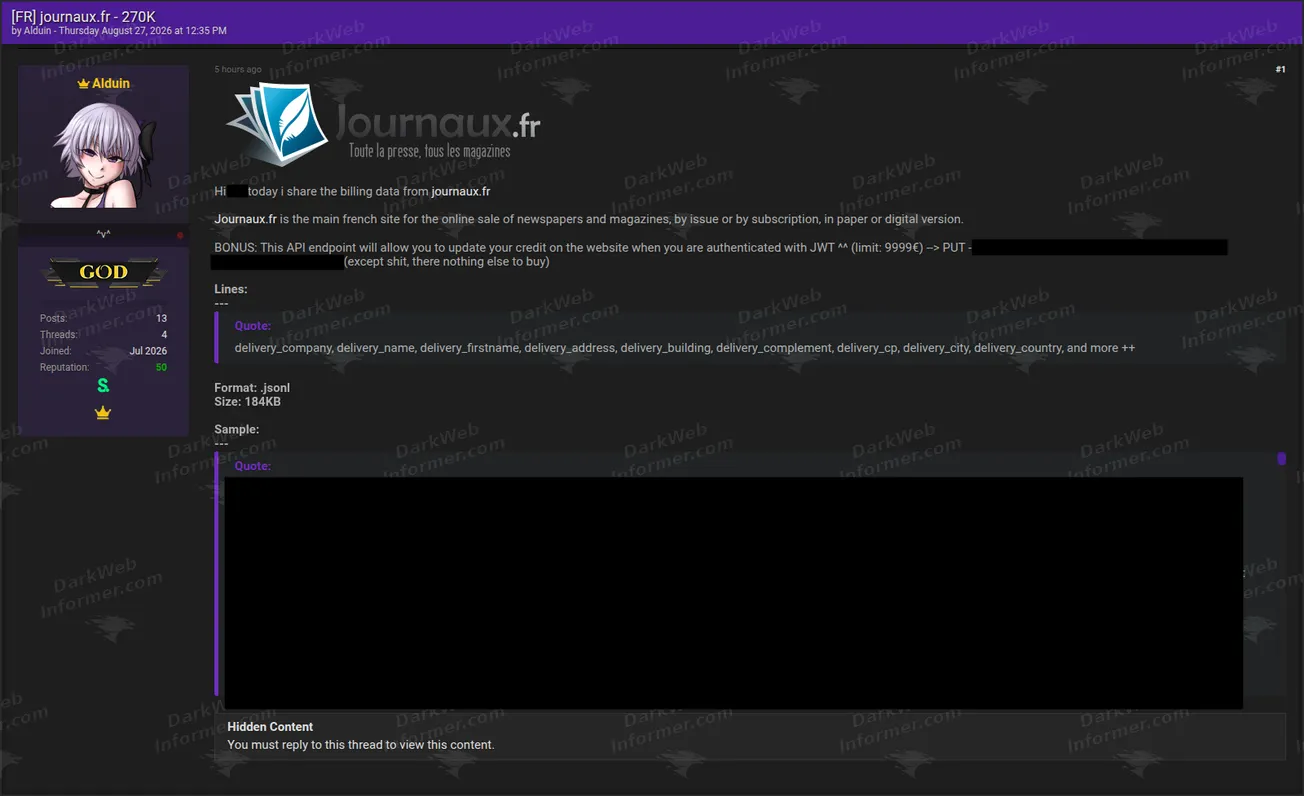Open thread title '[FR] journaux.fr - 270K'

pyautogui.click(x=83, y=17)
